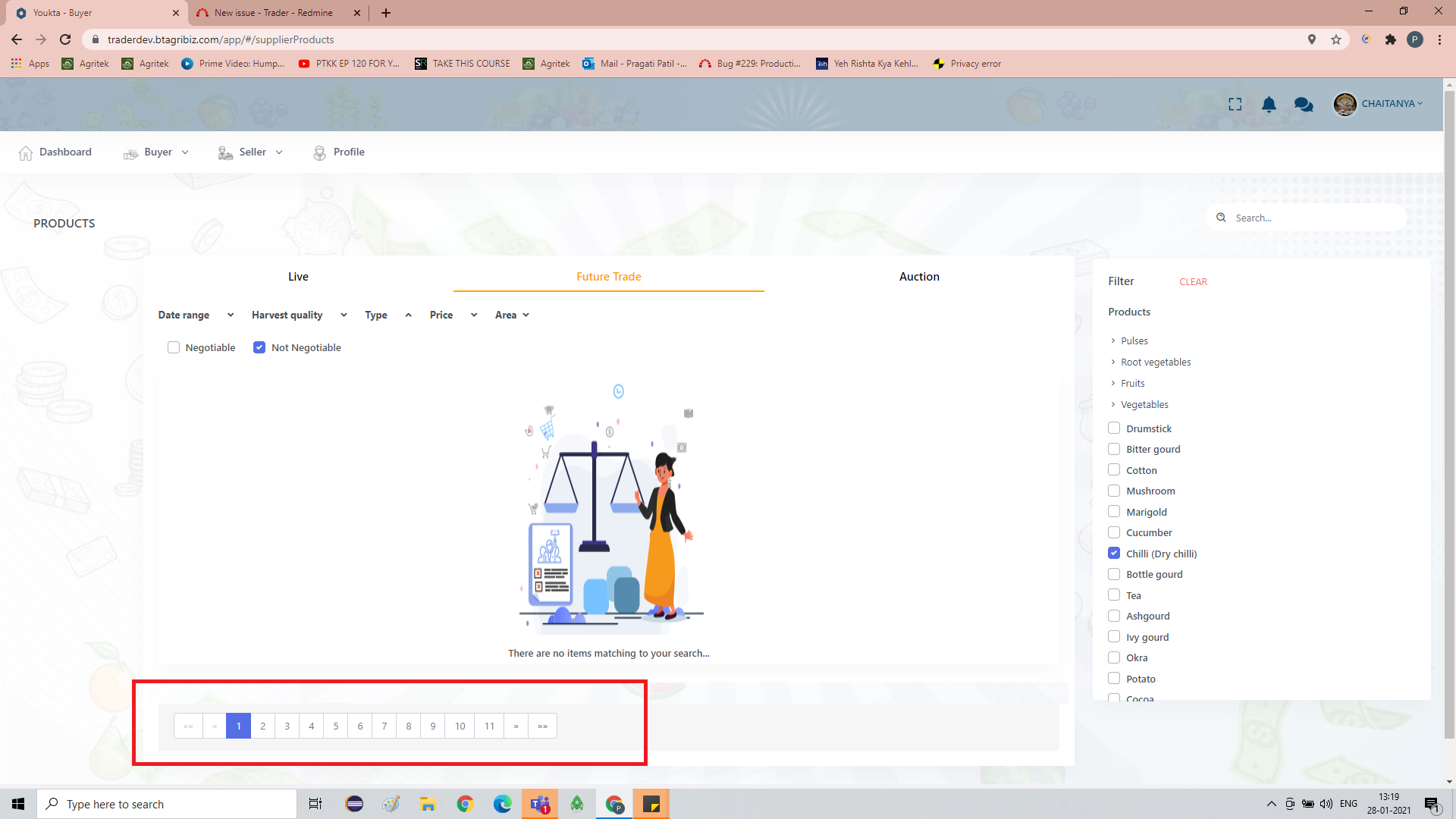This screenshot has height=819, width=1456.
Task: Clear all filters with CLEAR
Action: pyautogui.click(x=1193, y=281)
